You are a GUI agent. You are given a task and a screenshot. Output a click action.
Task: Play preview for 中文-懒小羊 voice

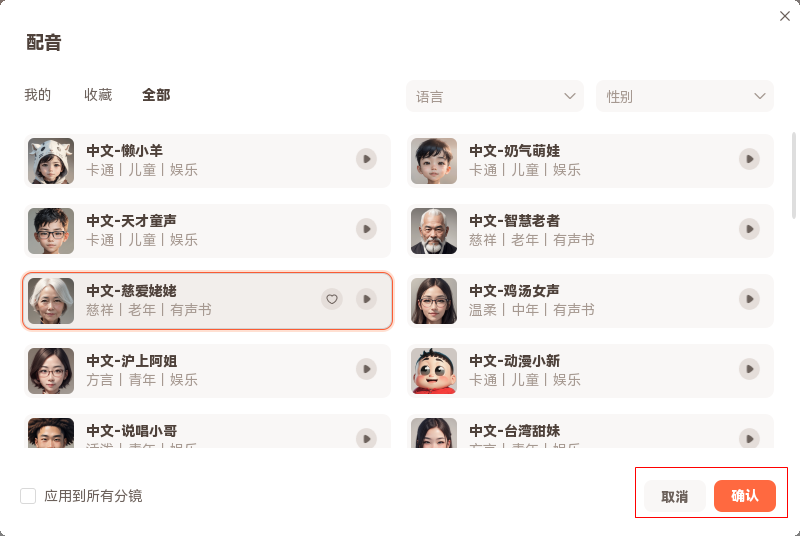366,159
